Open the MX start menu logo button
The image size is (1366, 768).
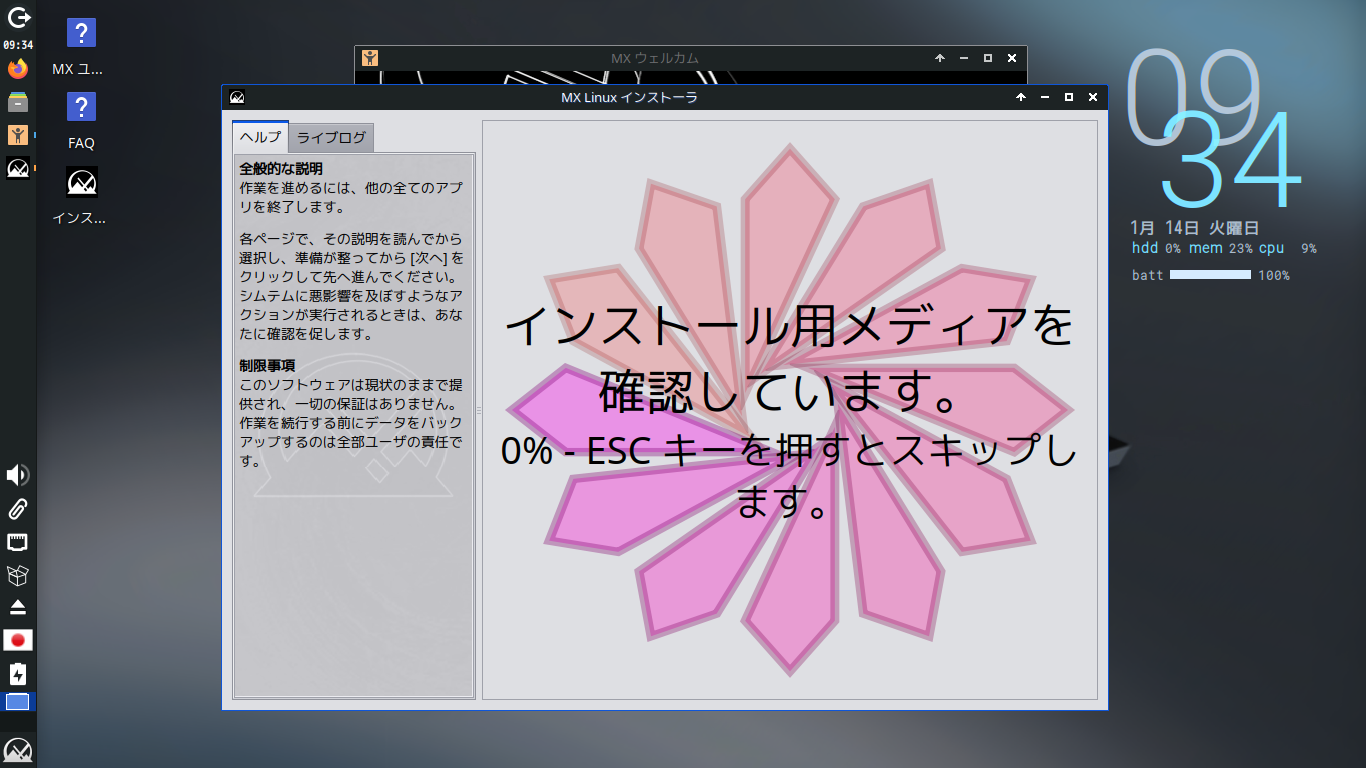click(18, 749)
